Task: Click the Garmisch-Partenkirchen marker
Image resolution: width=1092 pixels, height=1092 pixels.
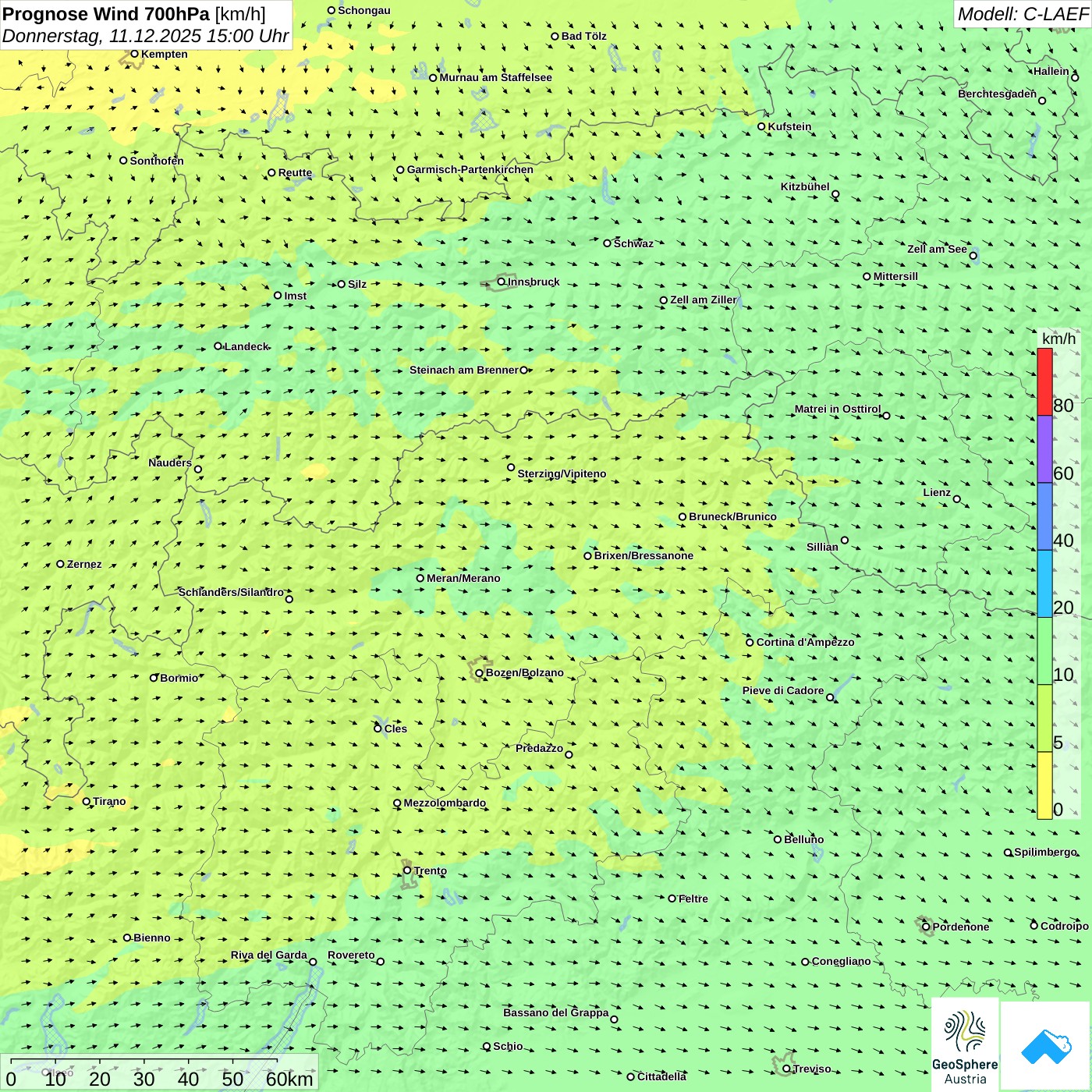Action: pyautogui.click(x=400, y=170)
